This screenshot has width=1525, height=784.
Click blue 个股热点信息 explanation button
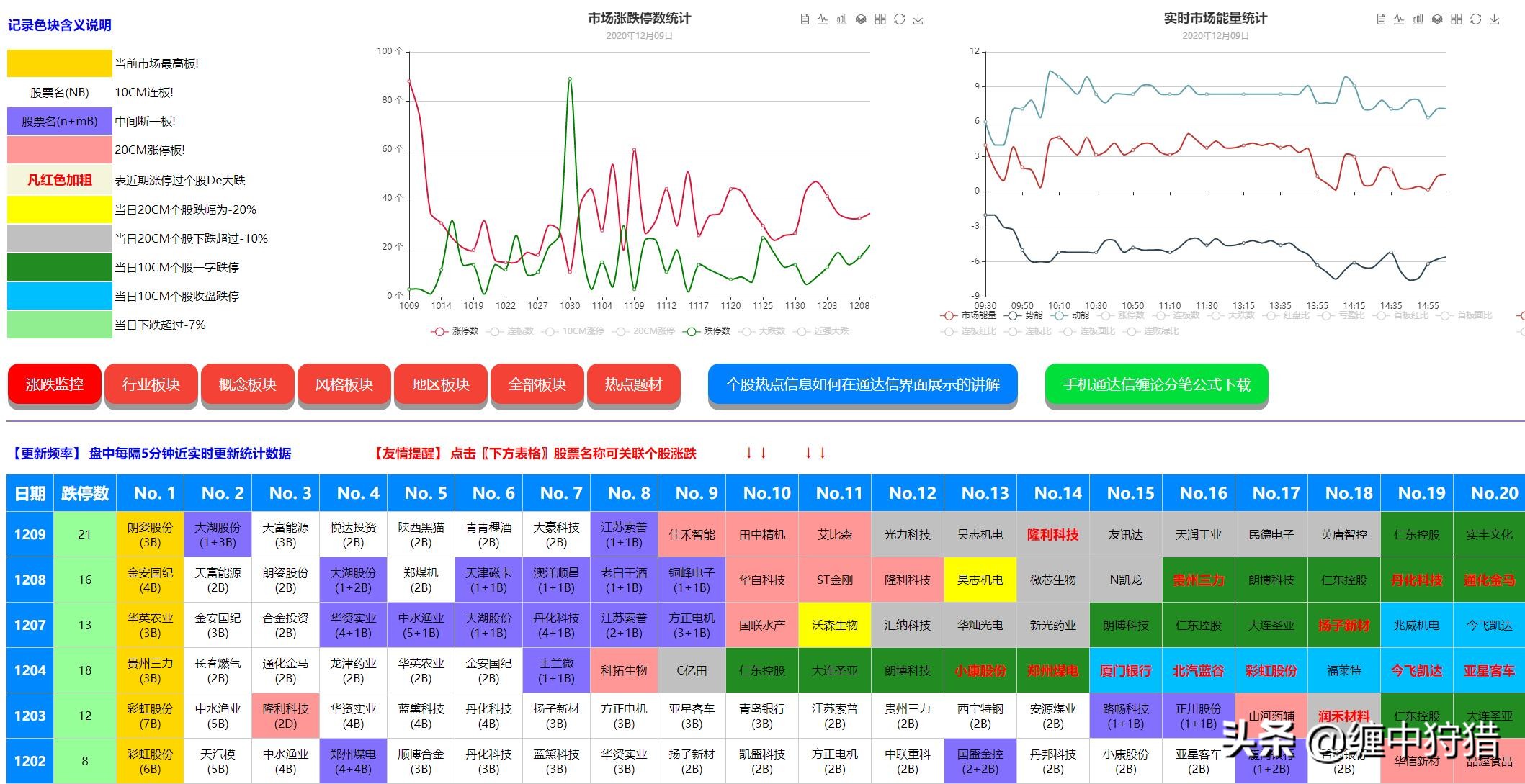[x=862, y=384]
